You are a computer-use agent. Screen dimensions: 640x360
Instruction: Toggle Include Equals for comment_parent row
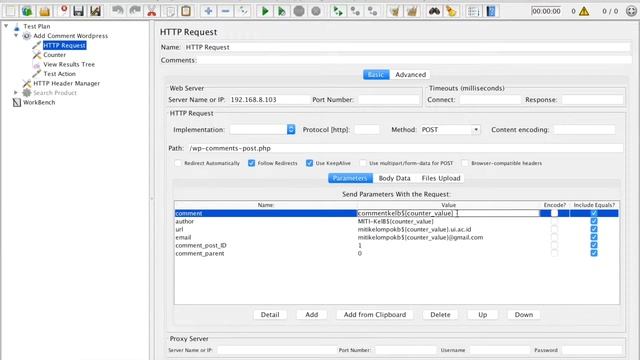pyautogui.click(x=594, y=253)
